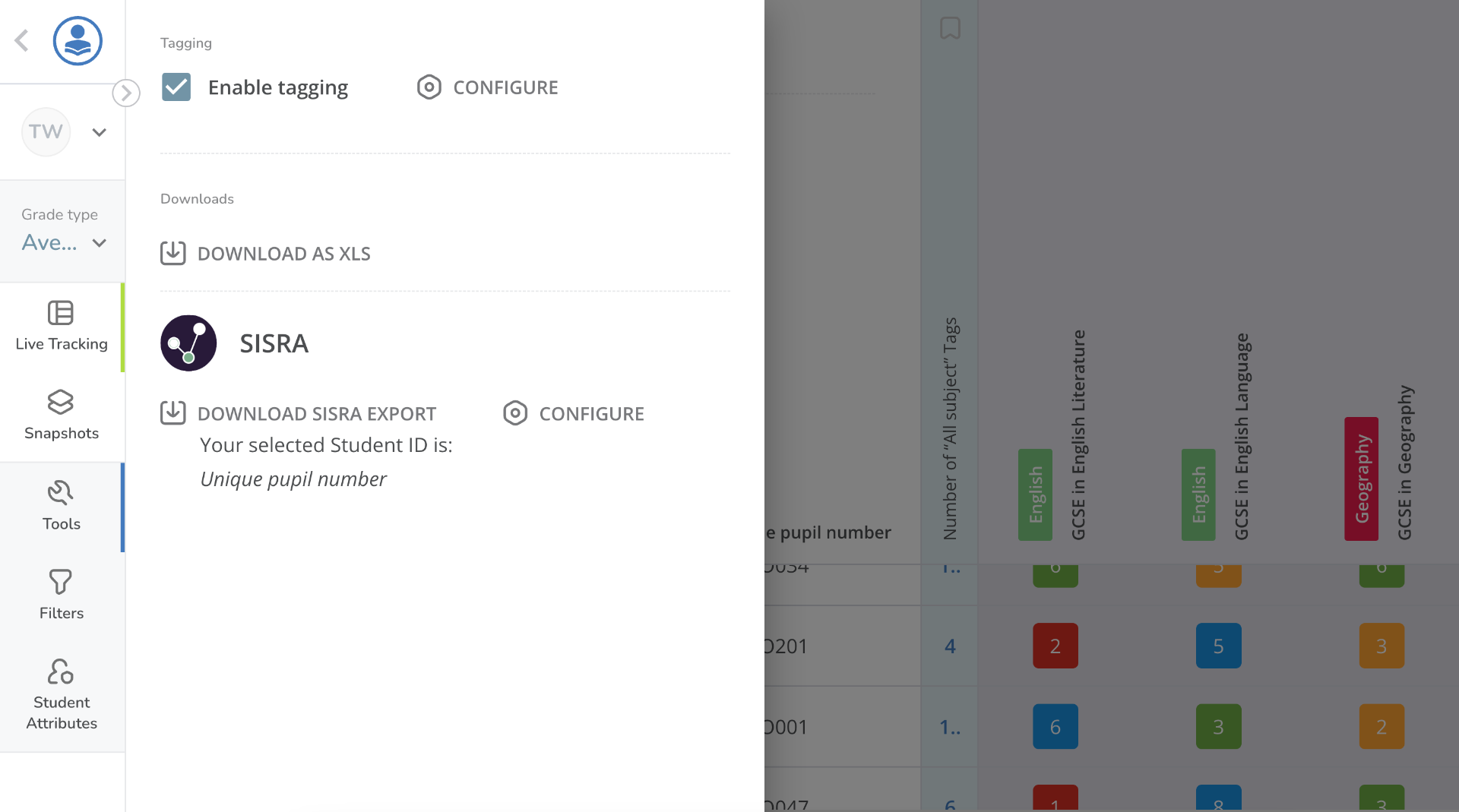1459x812 pixels.
Task: Open Snapshots from the sidebar
Action: click(62, 415)
